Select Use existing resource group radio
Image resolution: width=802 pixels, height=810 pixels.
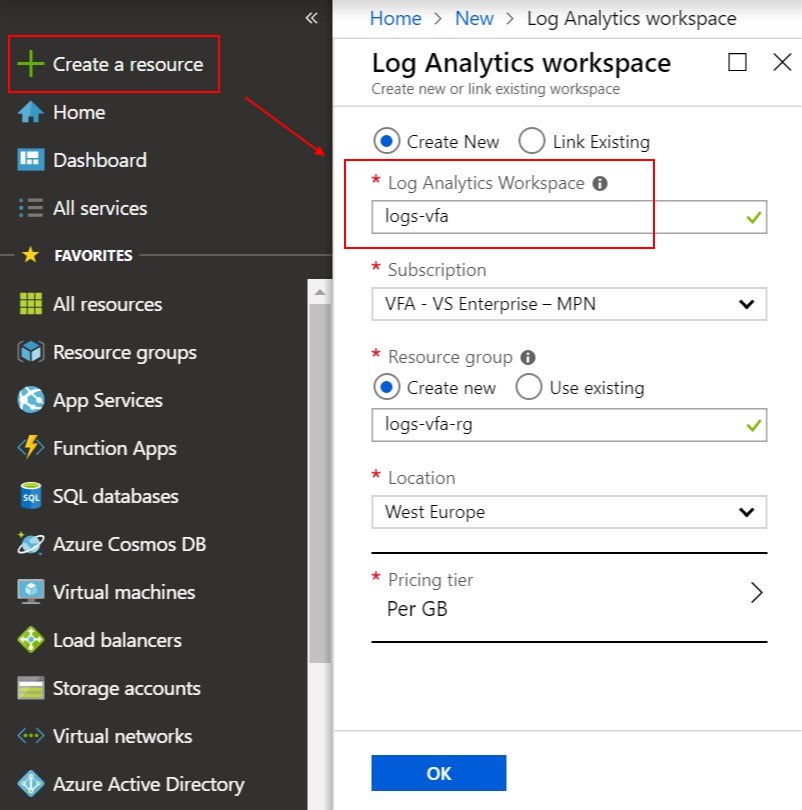coord(529,387)
